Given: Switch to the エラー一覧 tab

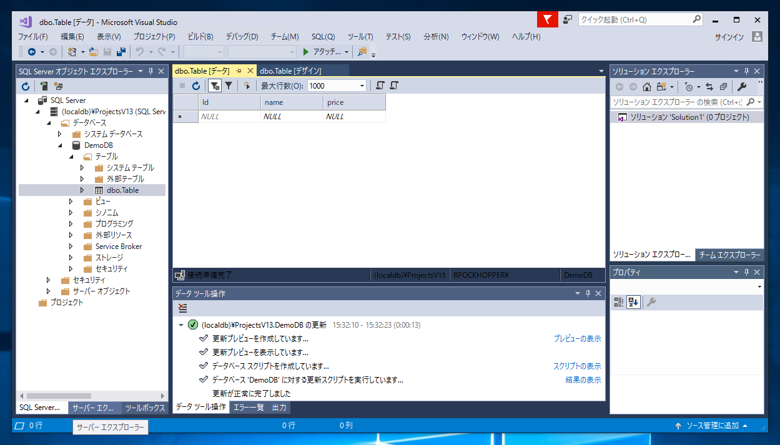Looking at the screenshot, I should (x=249, y=408).
